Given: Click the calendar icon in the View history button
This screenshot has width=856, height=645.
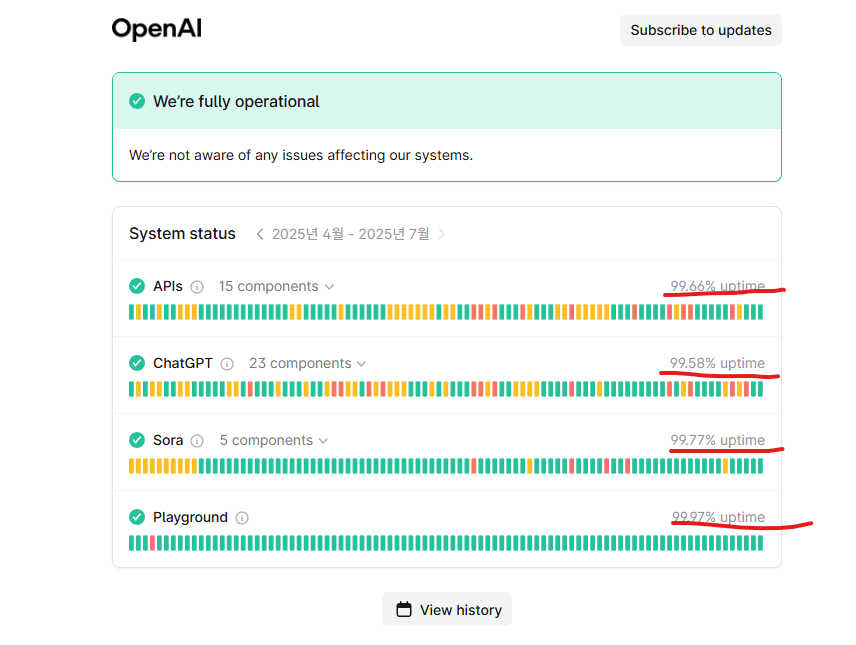Looking at the screenshot, I should coord(404,610).
